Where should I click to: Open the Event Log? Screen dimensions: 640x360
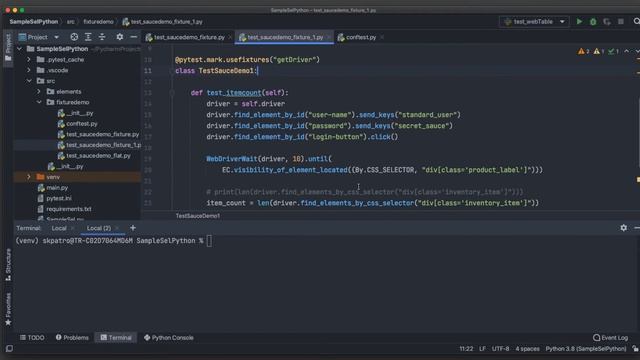(x=611, y=338)
